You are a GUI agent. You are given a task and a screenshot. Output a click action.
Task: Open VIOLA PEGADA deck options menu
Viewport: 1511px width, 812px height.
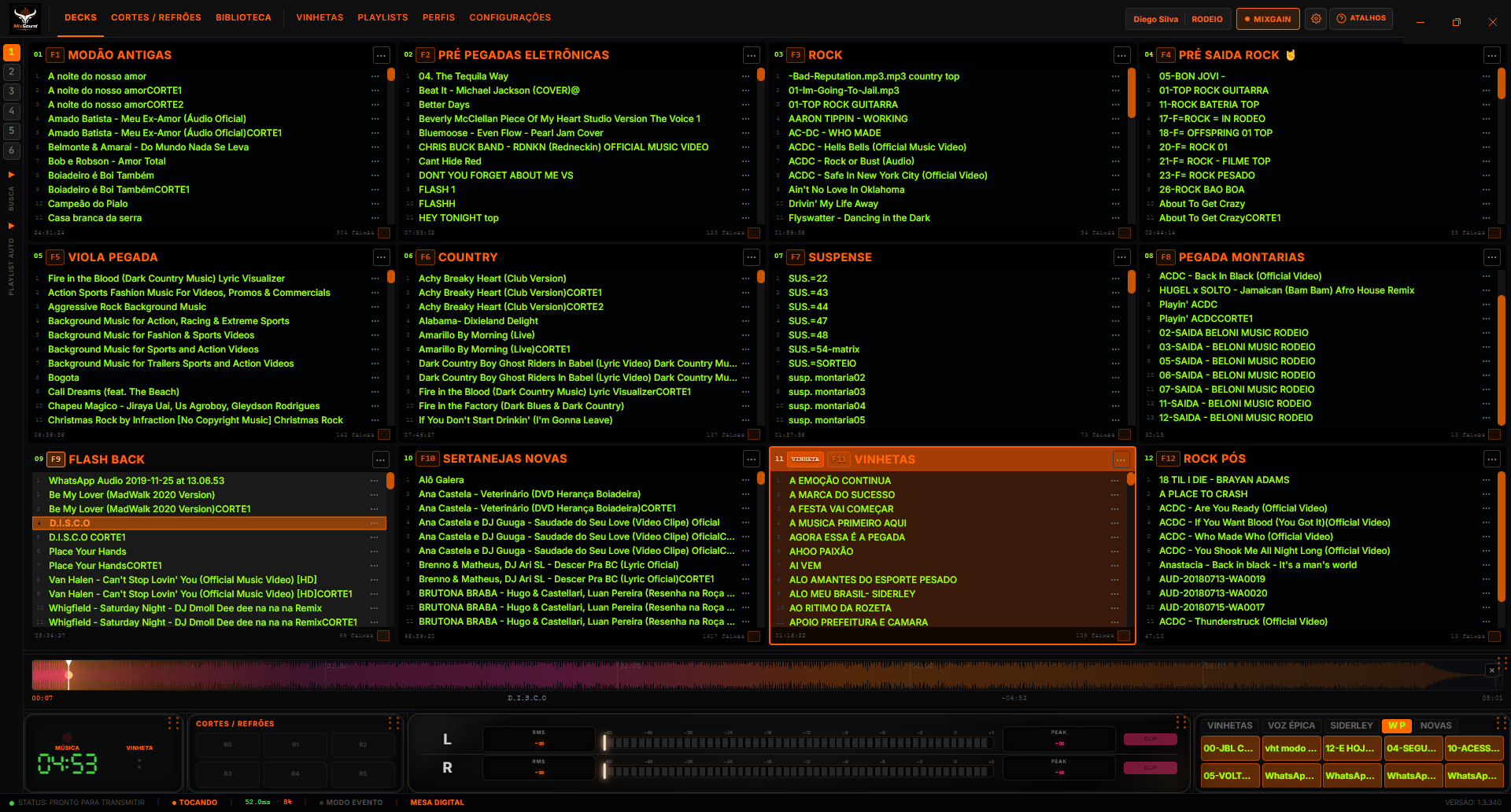pyautogui.click(x=381, y=257)
